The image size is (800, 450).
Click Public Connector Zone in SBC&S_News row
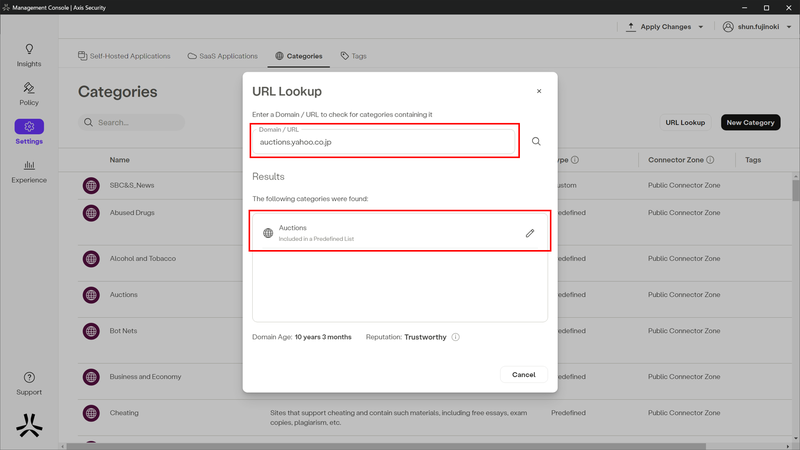[x=684, y=185]
